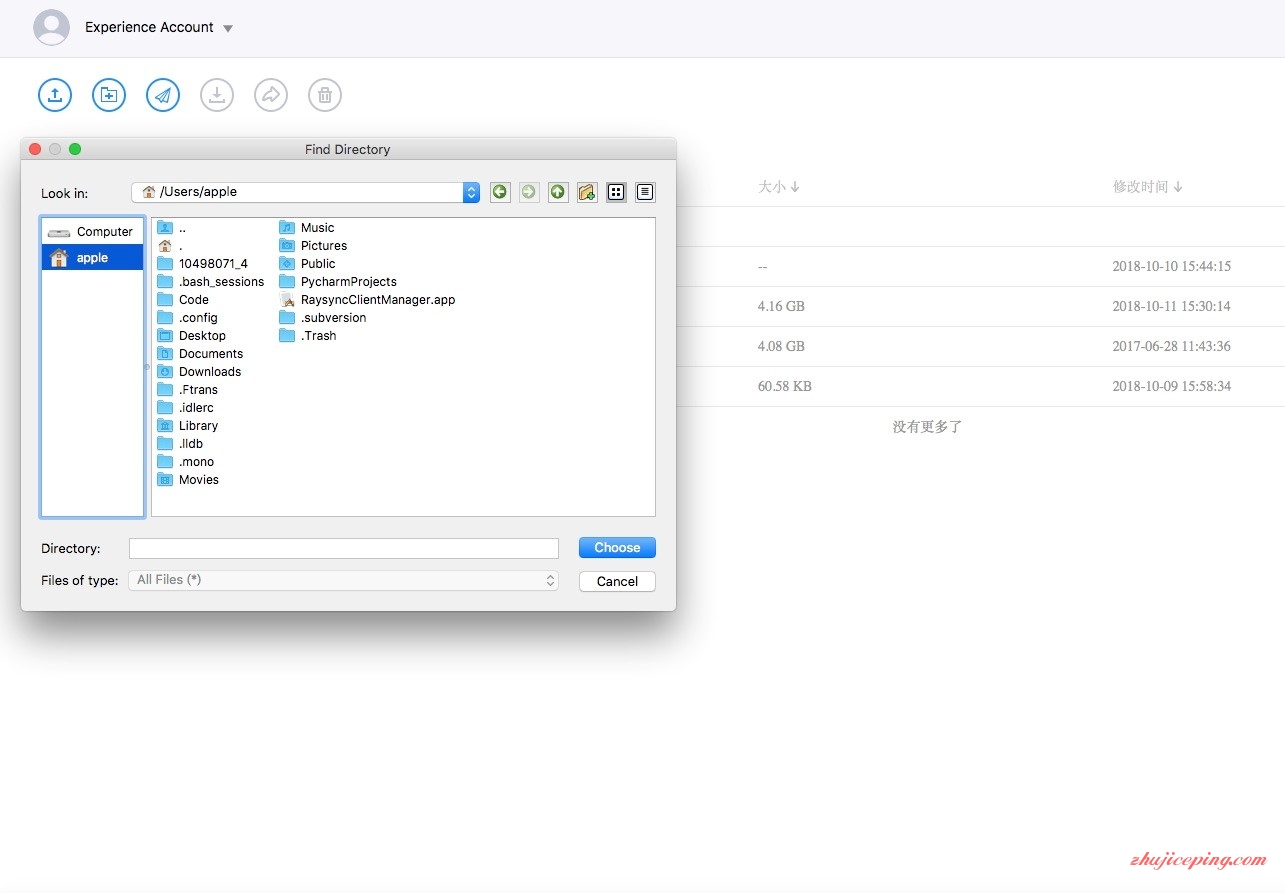The image size is (1285, 893).
Task: Select the .lldb folder
Action: click(x=181, y=444)
